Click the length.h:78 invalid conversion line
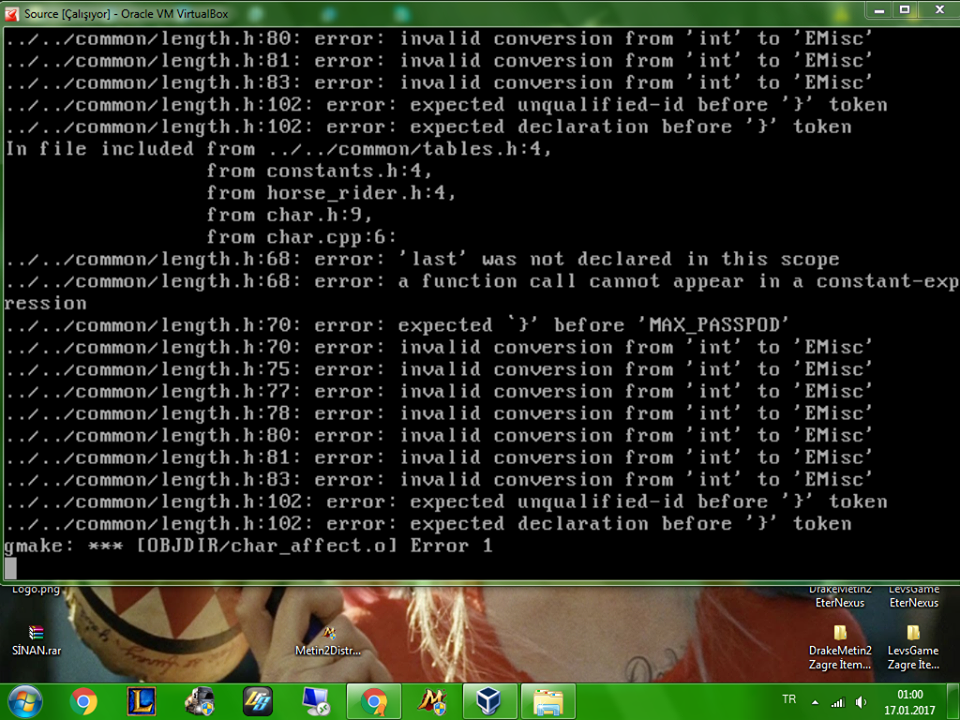The width and height of the screenshot is (960, 720). click(x=439, y=413)
